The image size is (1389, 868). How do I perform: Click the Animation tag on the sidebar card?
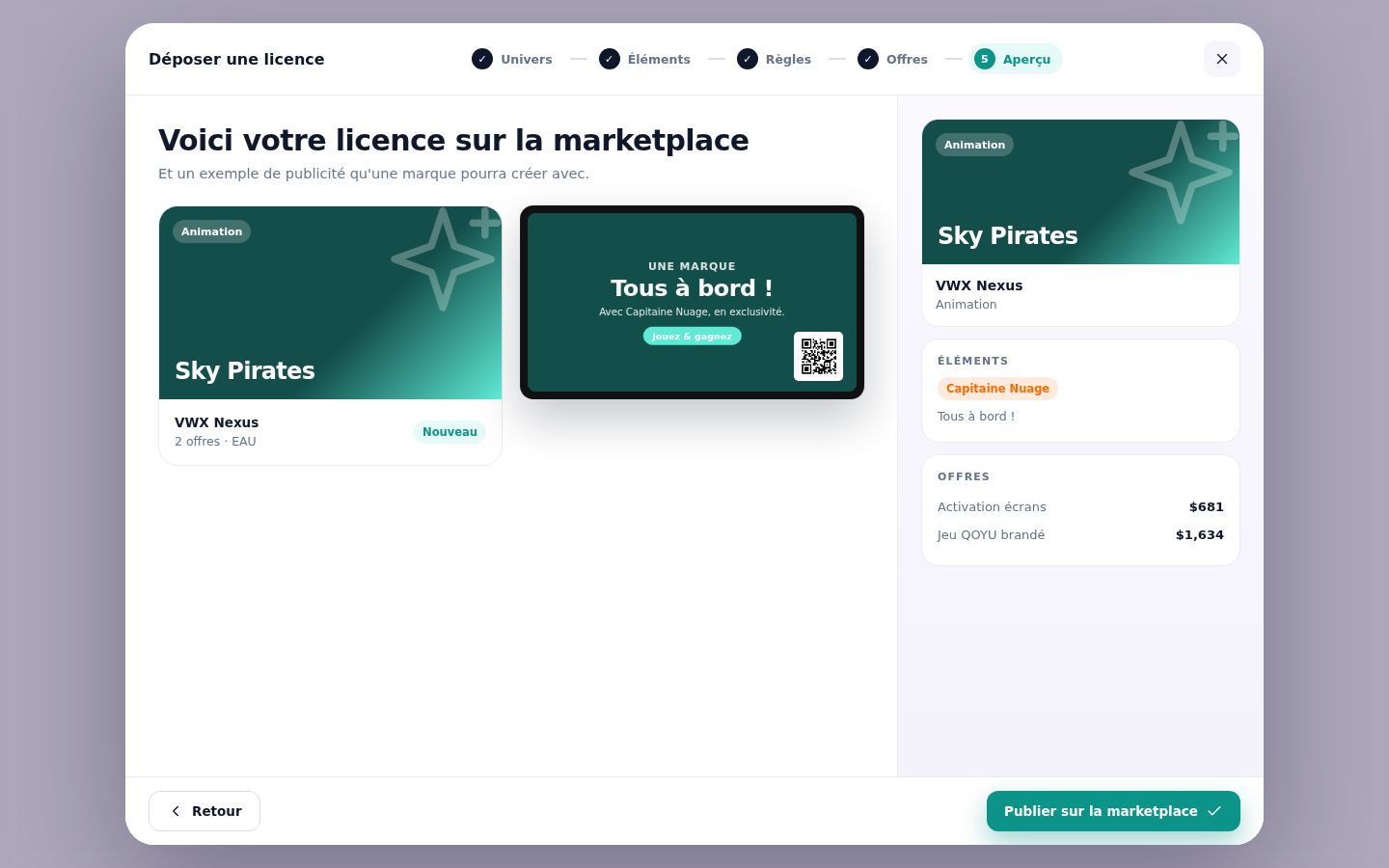coord(974,145)
